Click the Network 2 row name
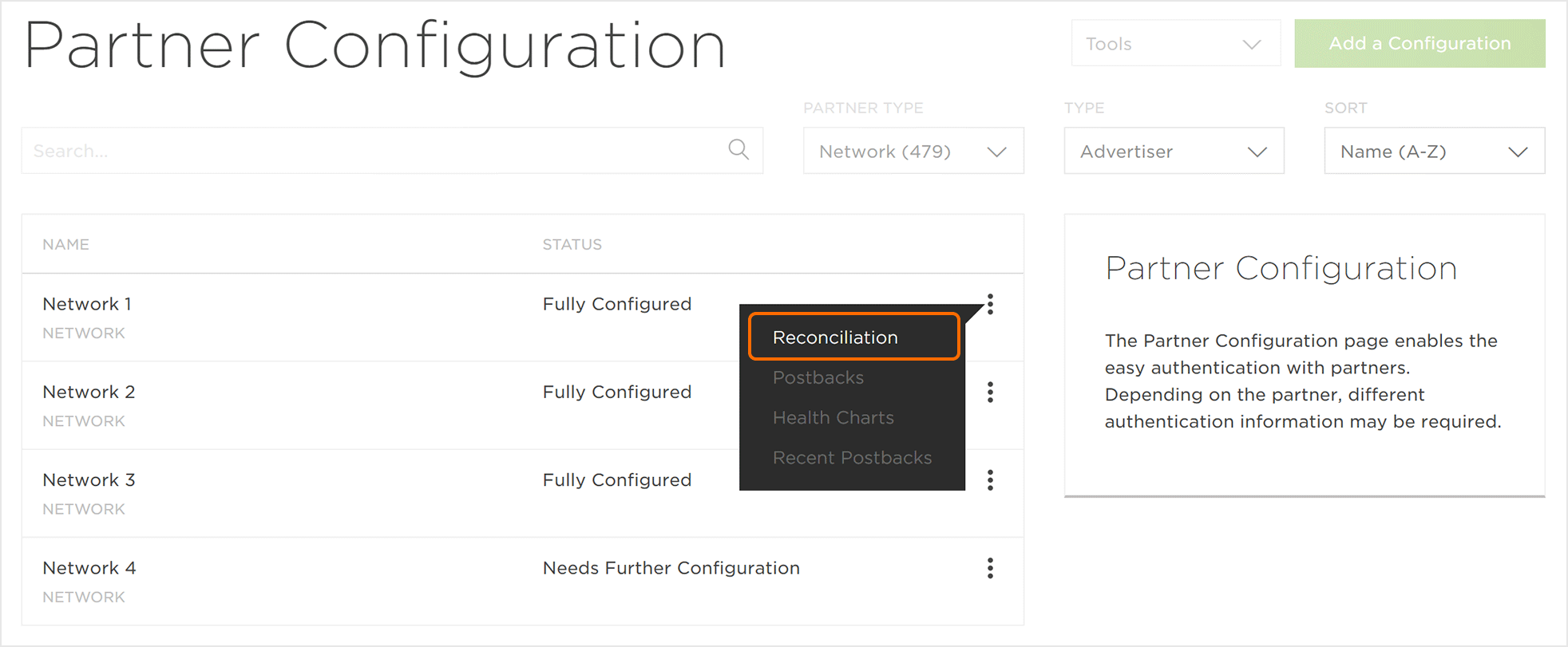 (x=89, y=392)
